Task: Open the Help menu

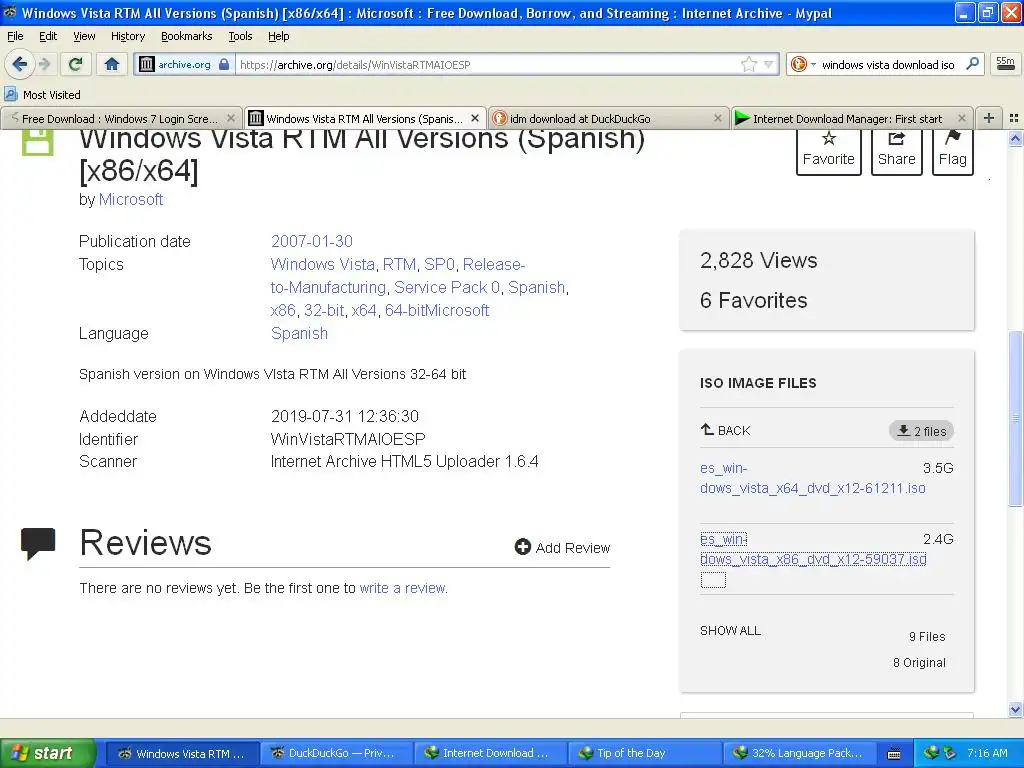Action: [278, 36]
